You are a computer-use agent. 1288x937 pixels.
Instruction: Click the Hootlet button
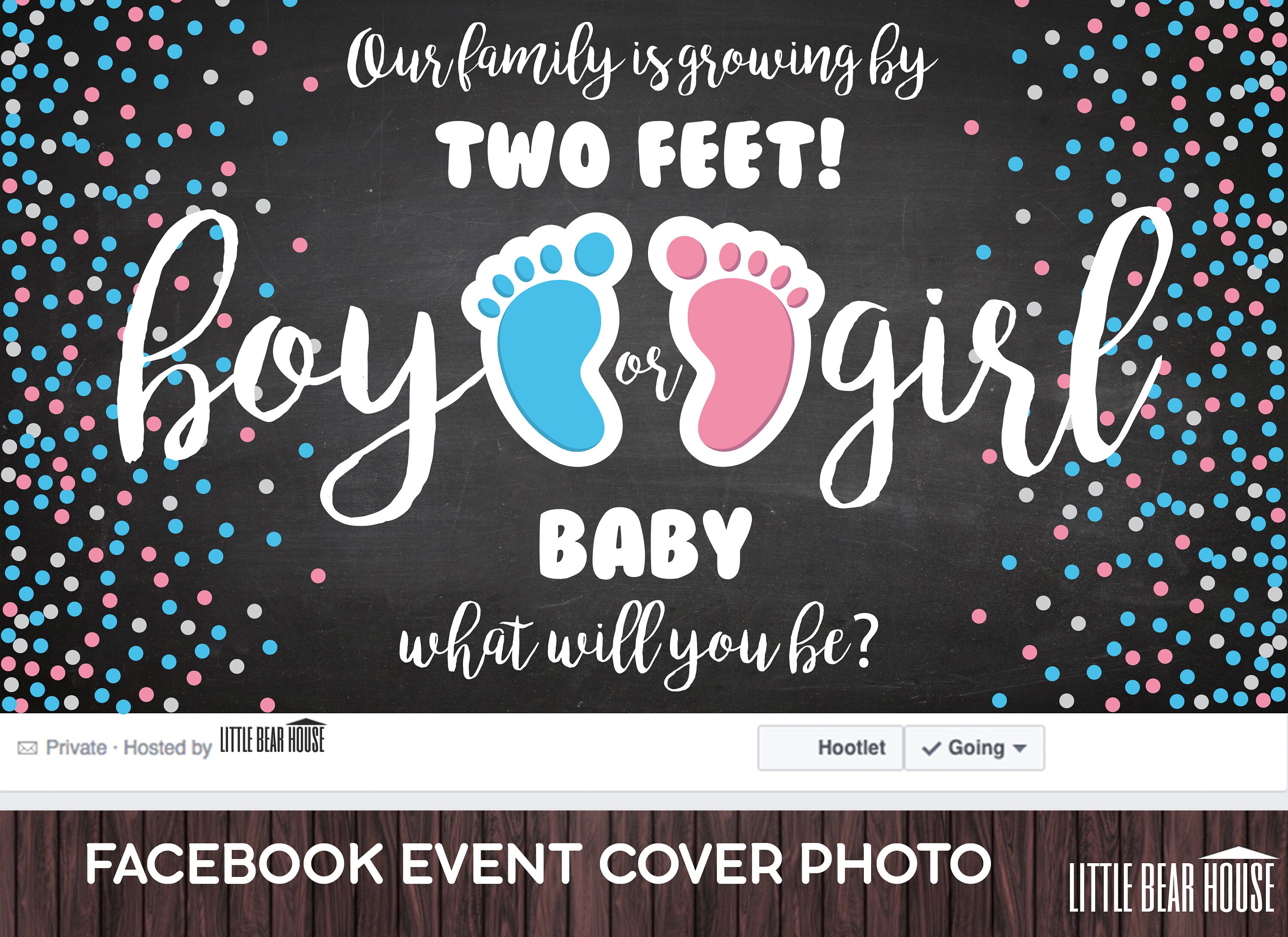(830, 748)
